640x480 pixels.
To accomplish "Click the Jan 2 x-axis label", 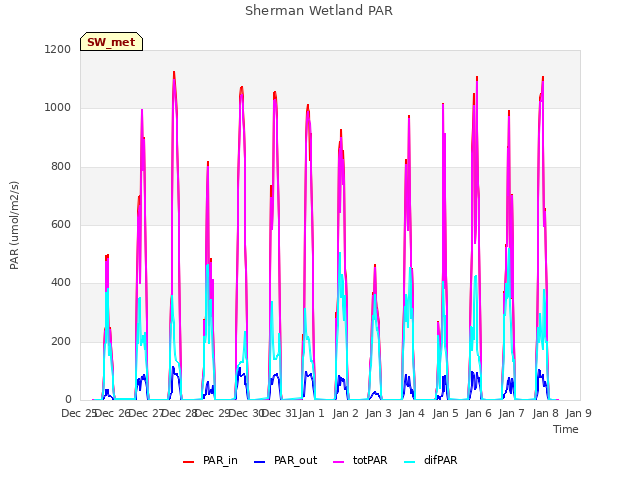I will 345,413.
